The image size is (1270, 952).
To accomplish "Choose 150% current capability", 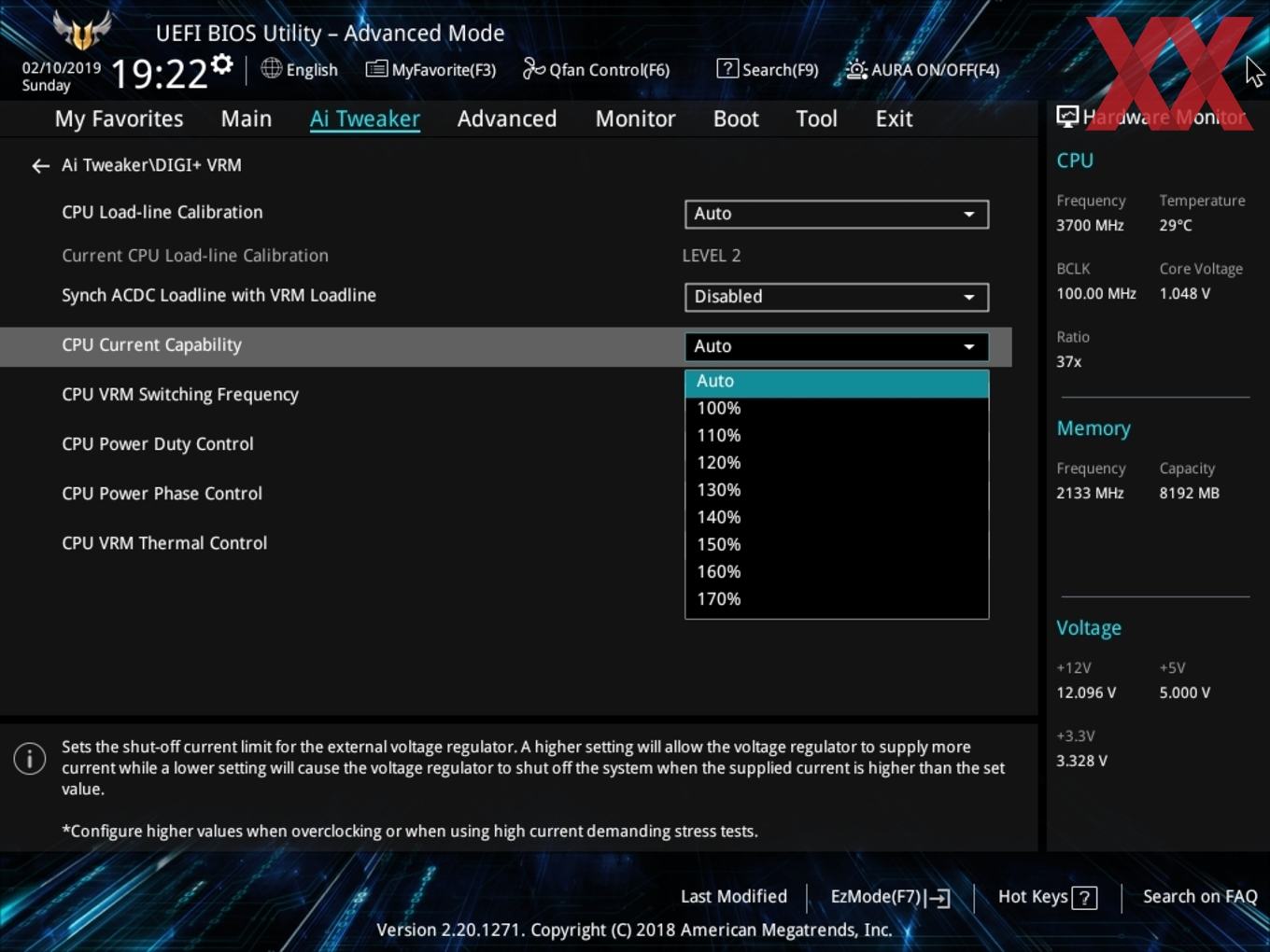I will tap(837, 544).
